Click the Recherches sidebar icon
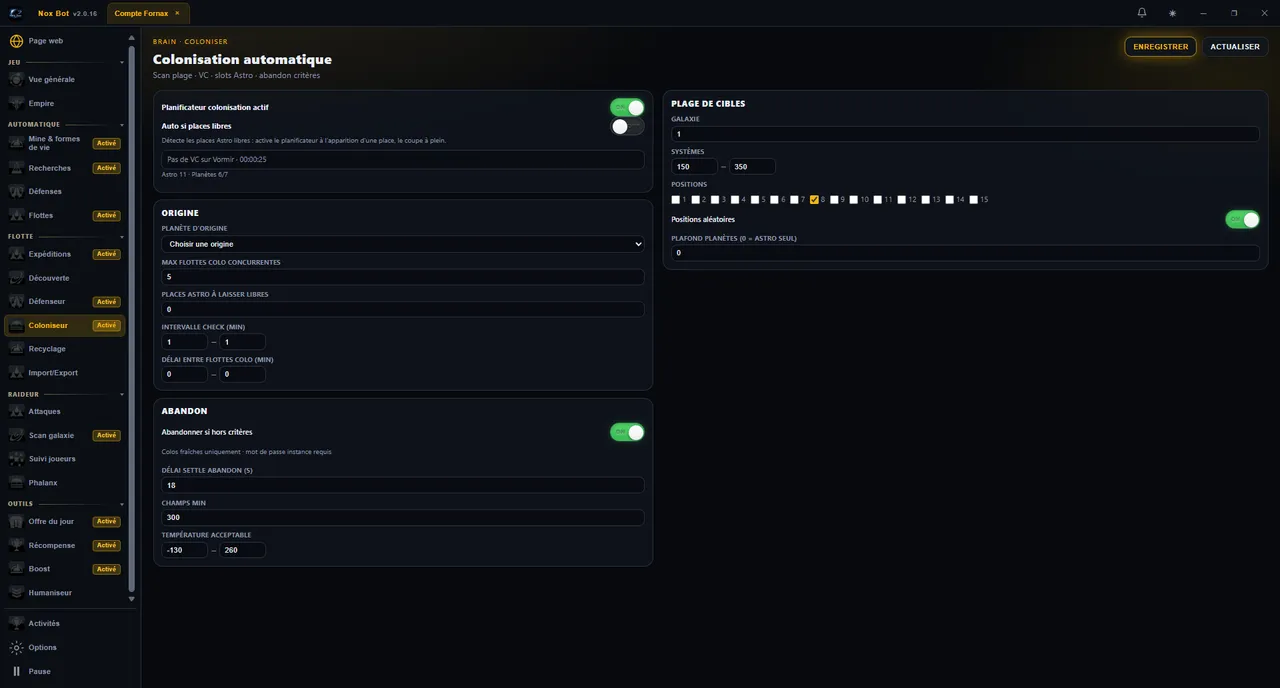This screenshot has height=688, width=1280. pyautogui.click(x=16, y=168)
